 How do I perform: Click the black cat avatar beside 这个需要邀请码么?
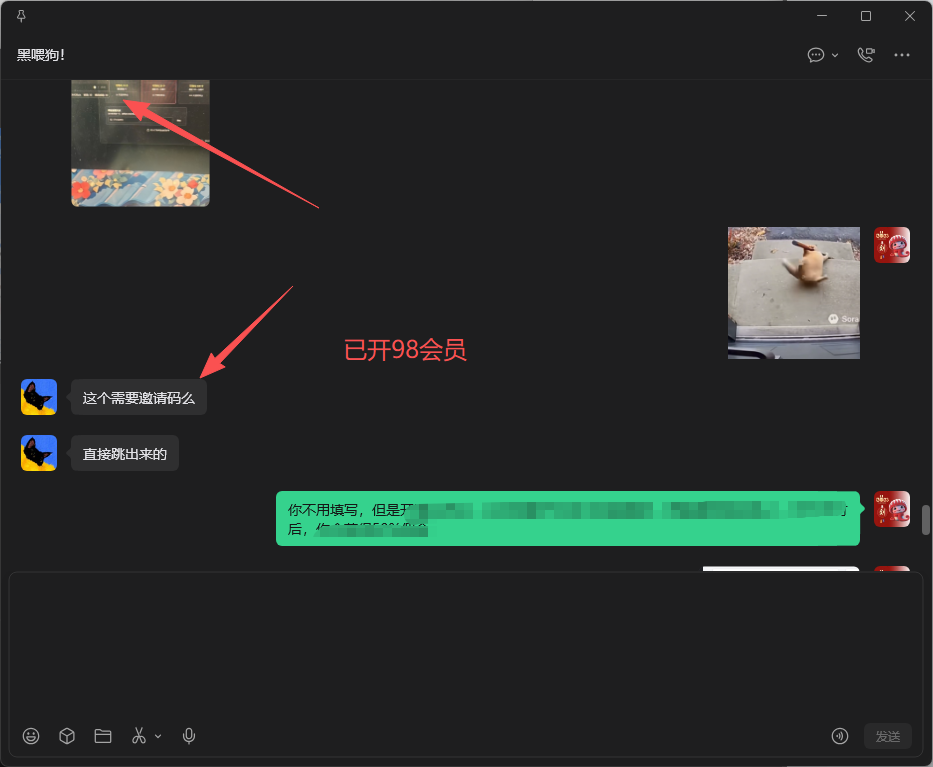click(39, 397)
